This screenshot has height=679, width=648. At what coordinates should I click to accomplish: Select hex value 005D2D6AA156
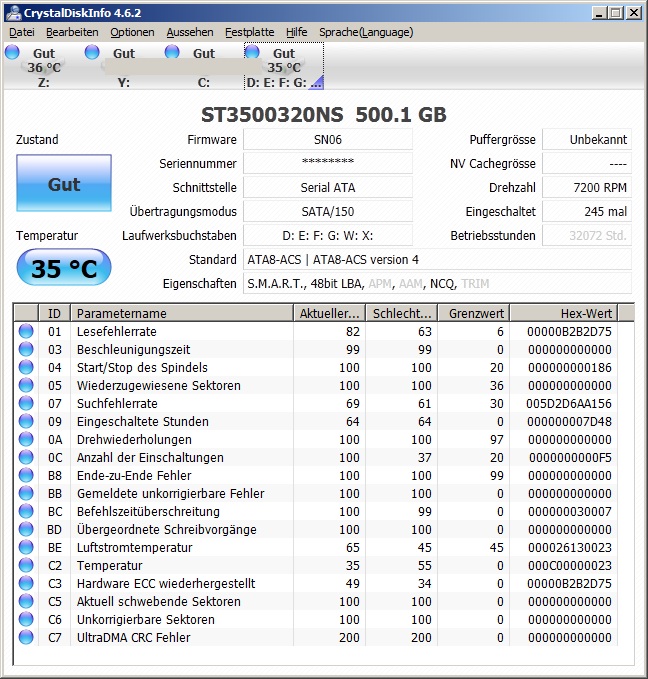click(569, 403)
